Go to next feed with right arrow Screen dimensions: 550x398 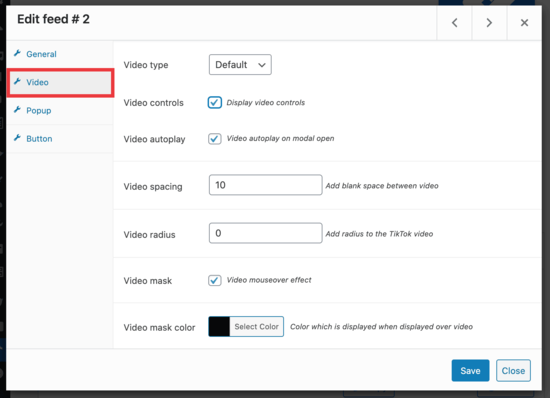[489, 23]
